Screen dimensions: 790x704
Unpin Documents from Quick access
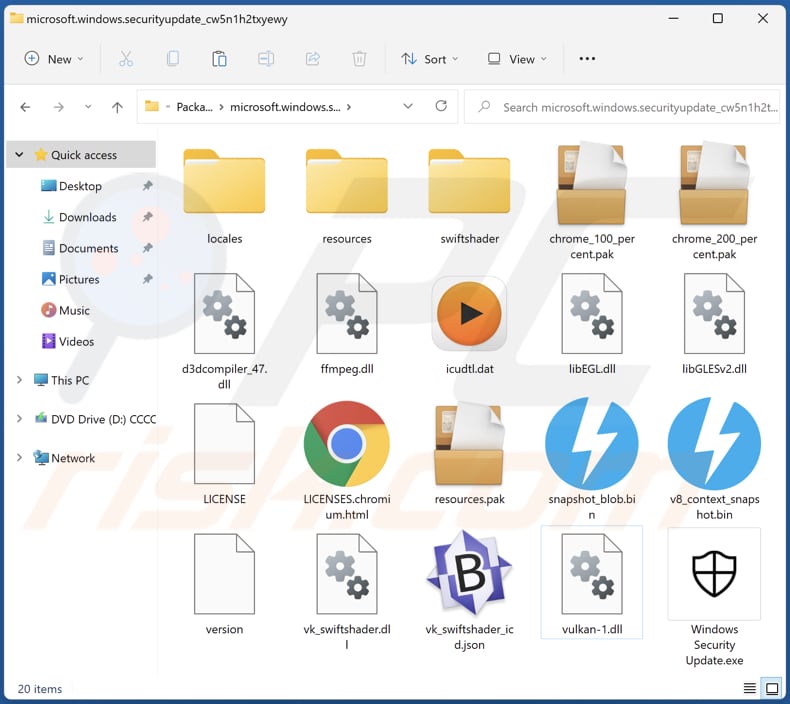(147, 248)
